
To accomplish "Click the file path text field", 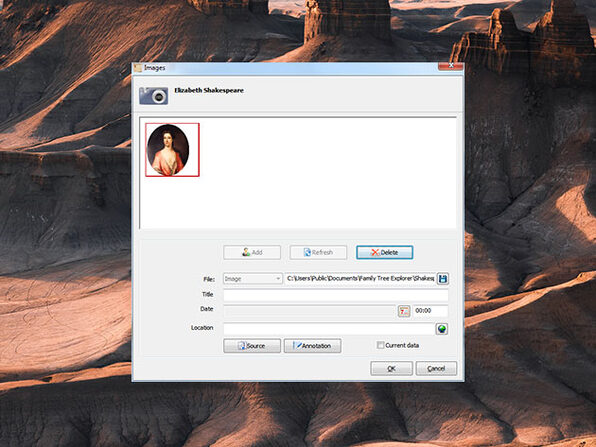I will click(x=360, y=279).
